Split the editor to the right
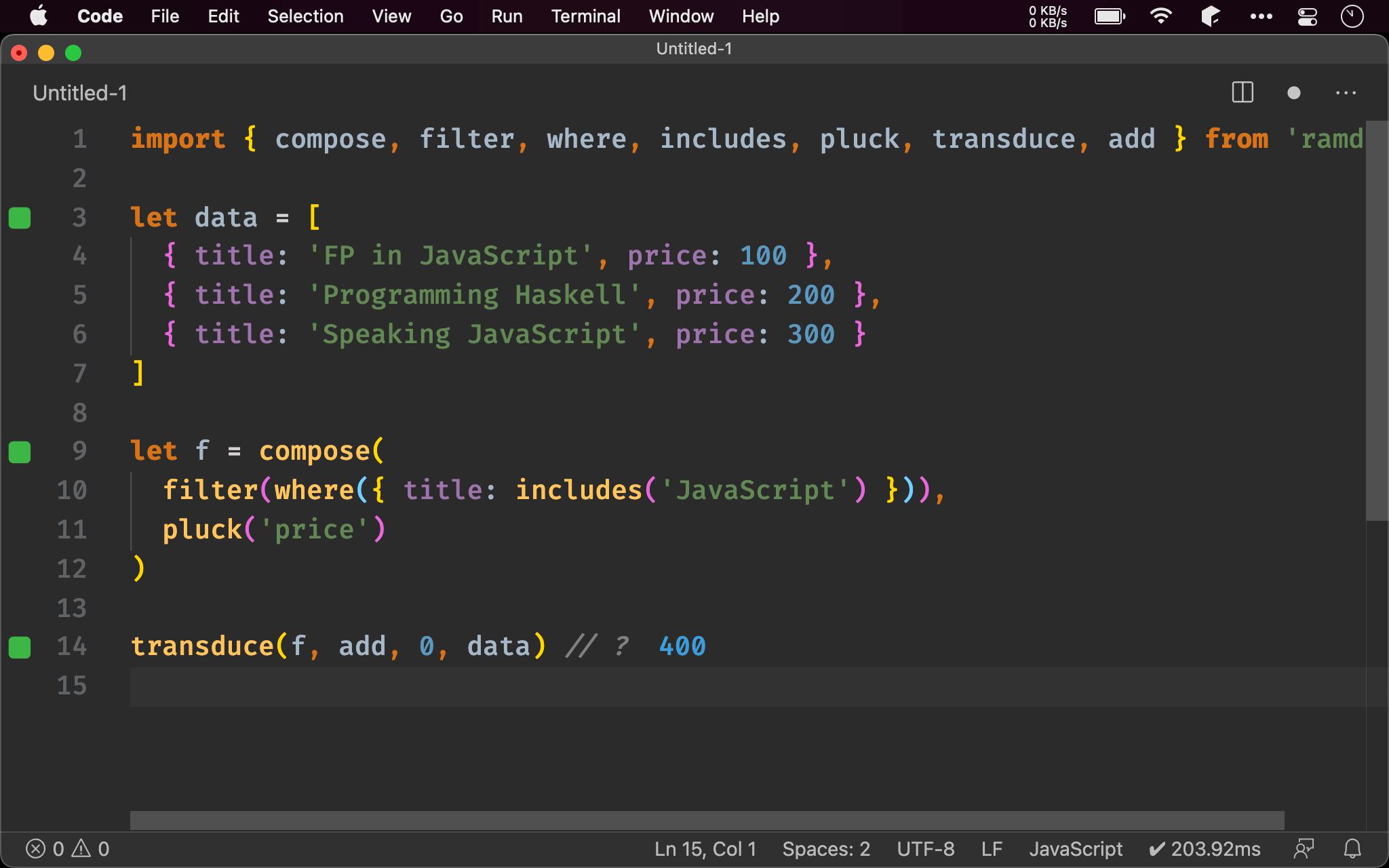The image size is (1389, 868). (x=1243, y=92)
